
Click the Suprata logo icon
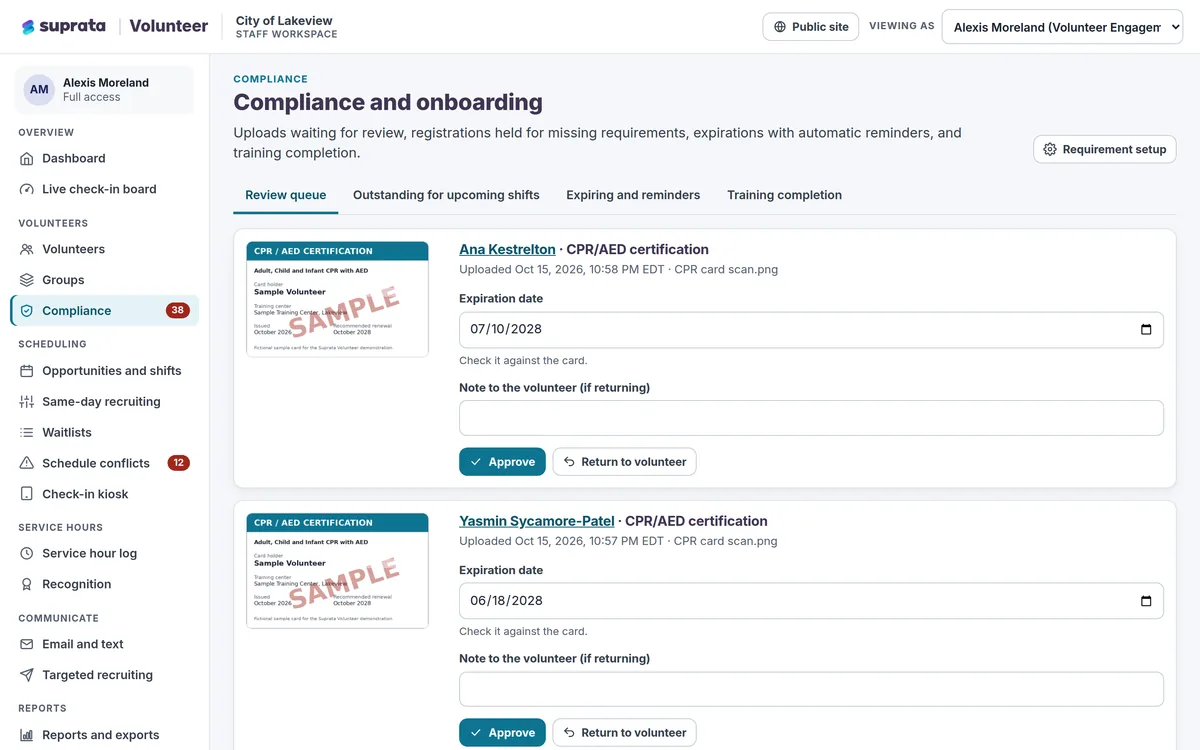coord(28,27)
